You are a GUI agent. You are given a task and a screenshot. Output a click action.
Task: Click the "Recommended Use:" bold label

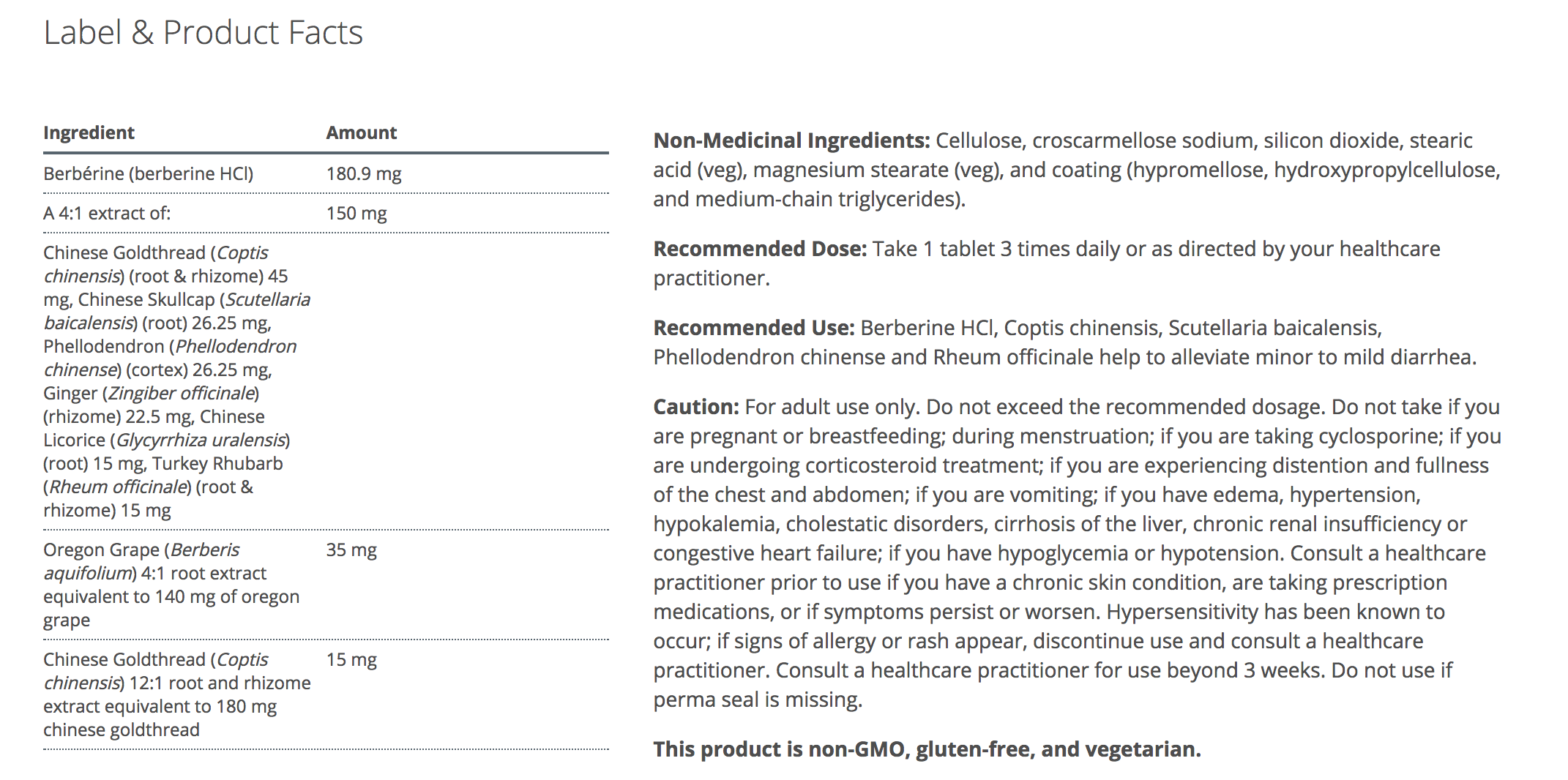tap(753, 329)
